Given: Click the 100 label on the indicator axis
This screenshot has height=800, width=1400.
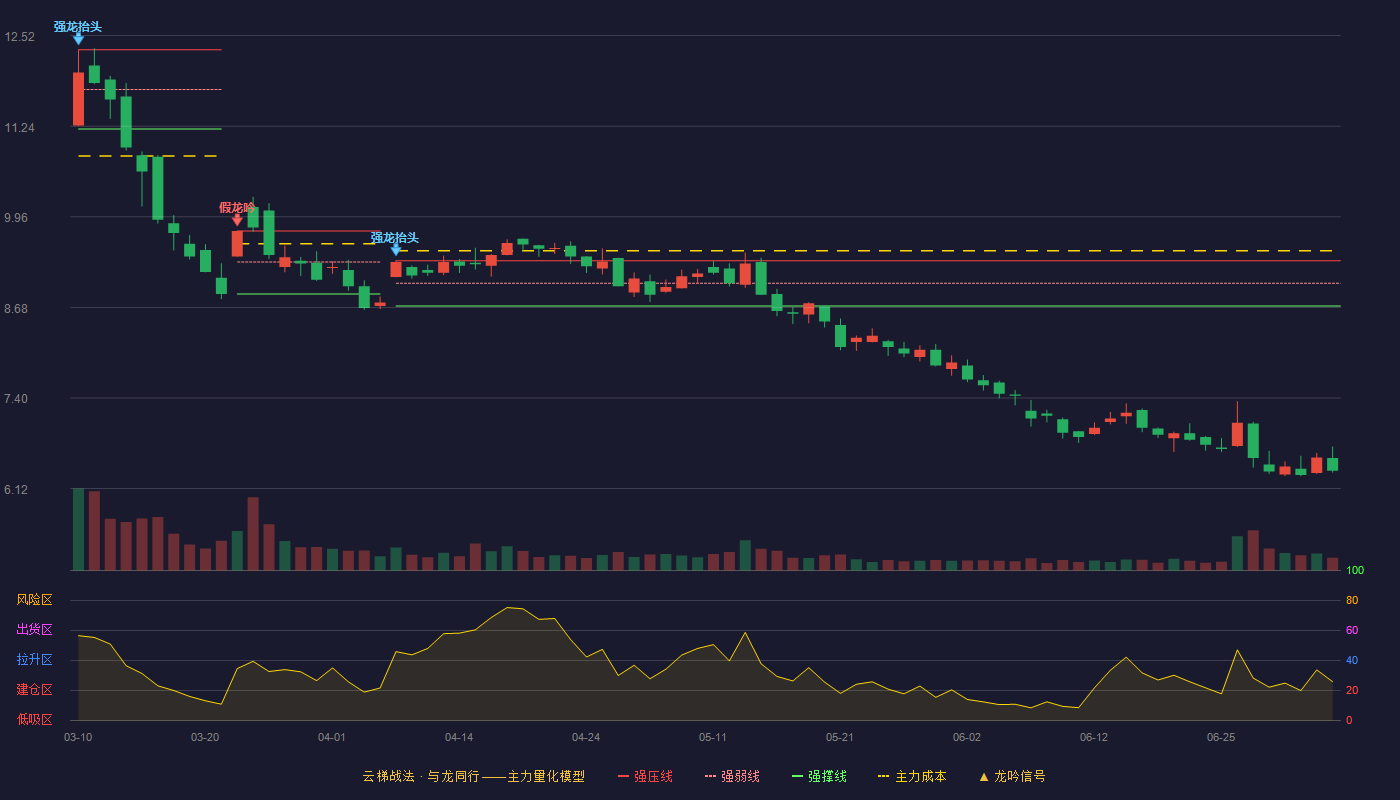Looking at the screenshot, I should coord(1355,571).
